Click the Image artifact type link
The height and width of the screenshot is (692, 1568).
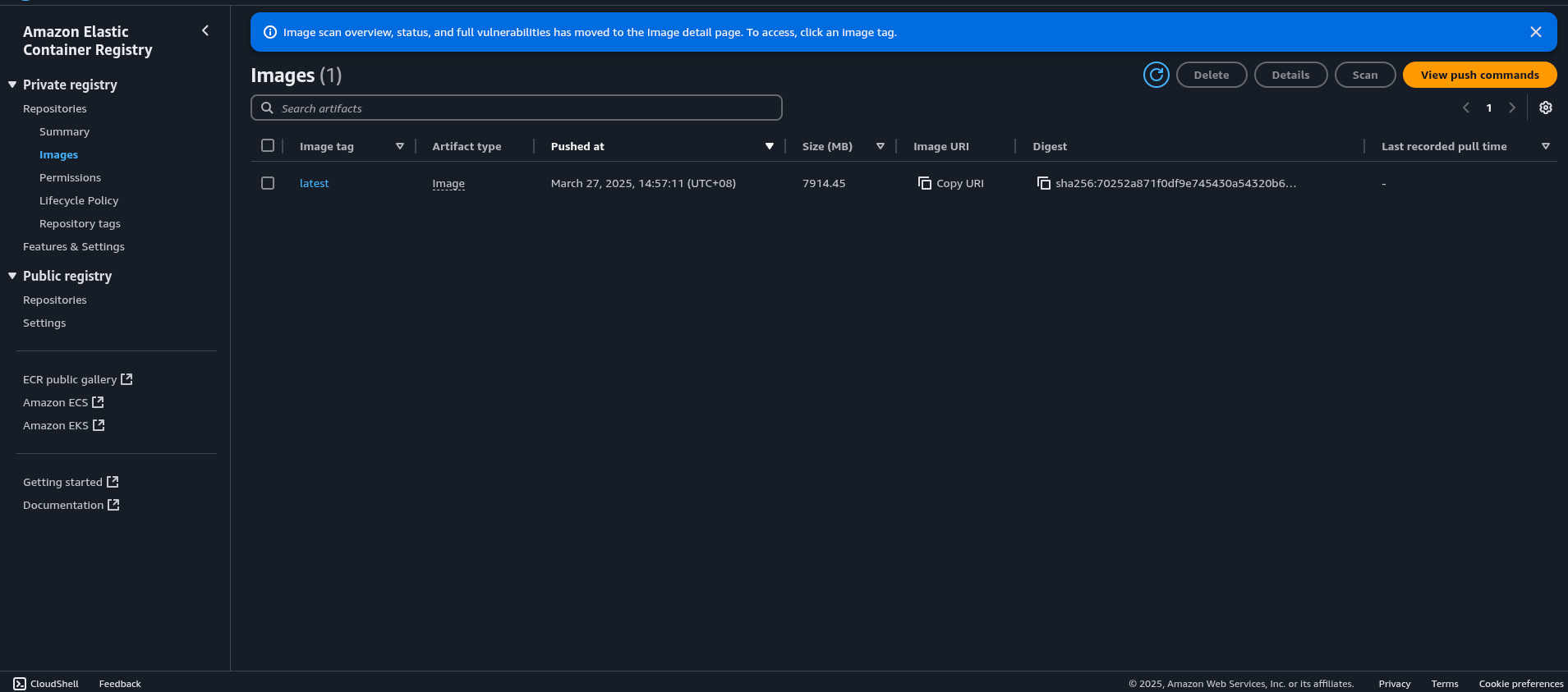pyautogui.click(x=448, y=184)
